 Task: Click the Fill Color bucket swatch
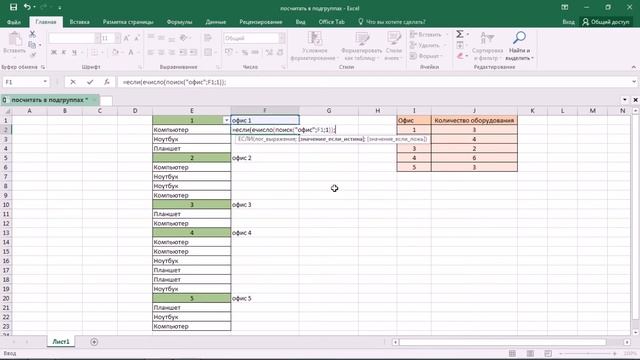[x=115, y=52]
